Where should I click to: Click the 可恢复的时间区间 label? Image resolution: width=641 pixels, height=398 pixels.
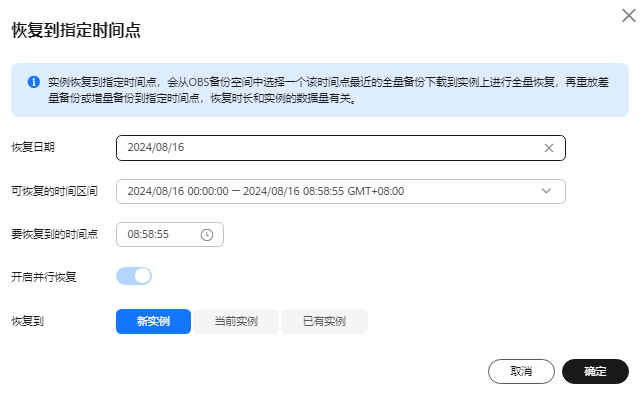(x=54, y=191)
